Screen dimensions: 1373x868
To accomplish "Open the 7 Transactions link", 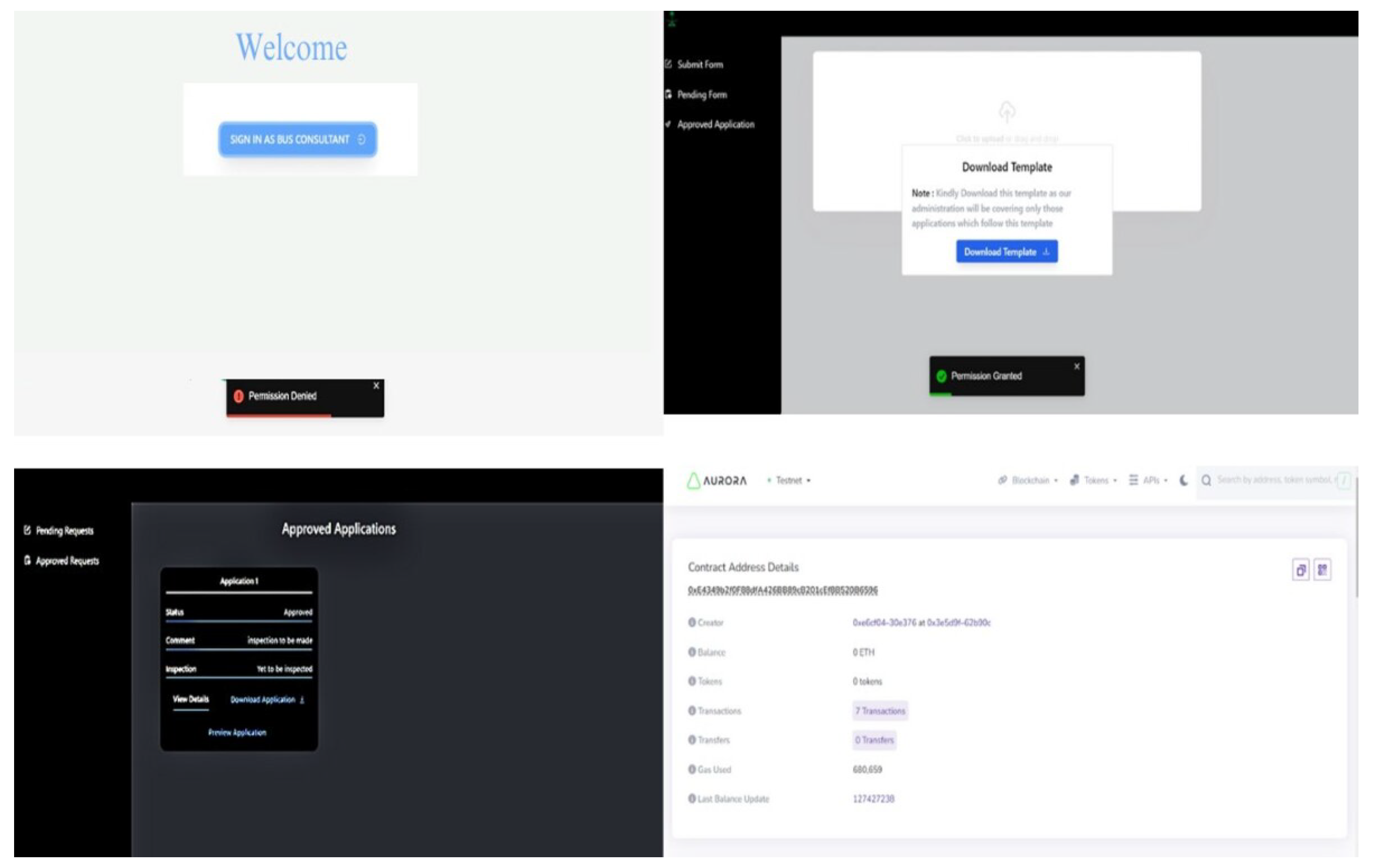I will [x=880, y=711].
